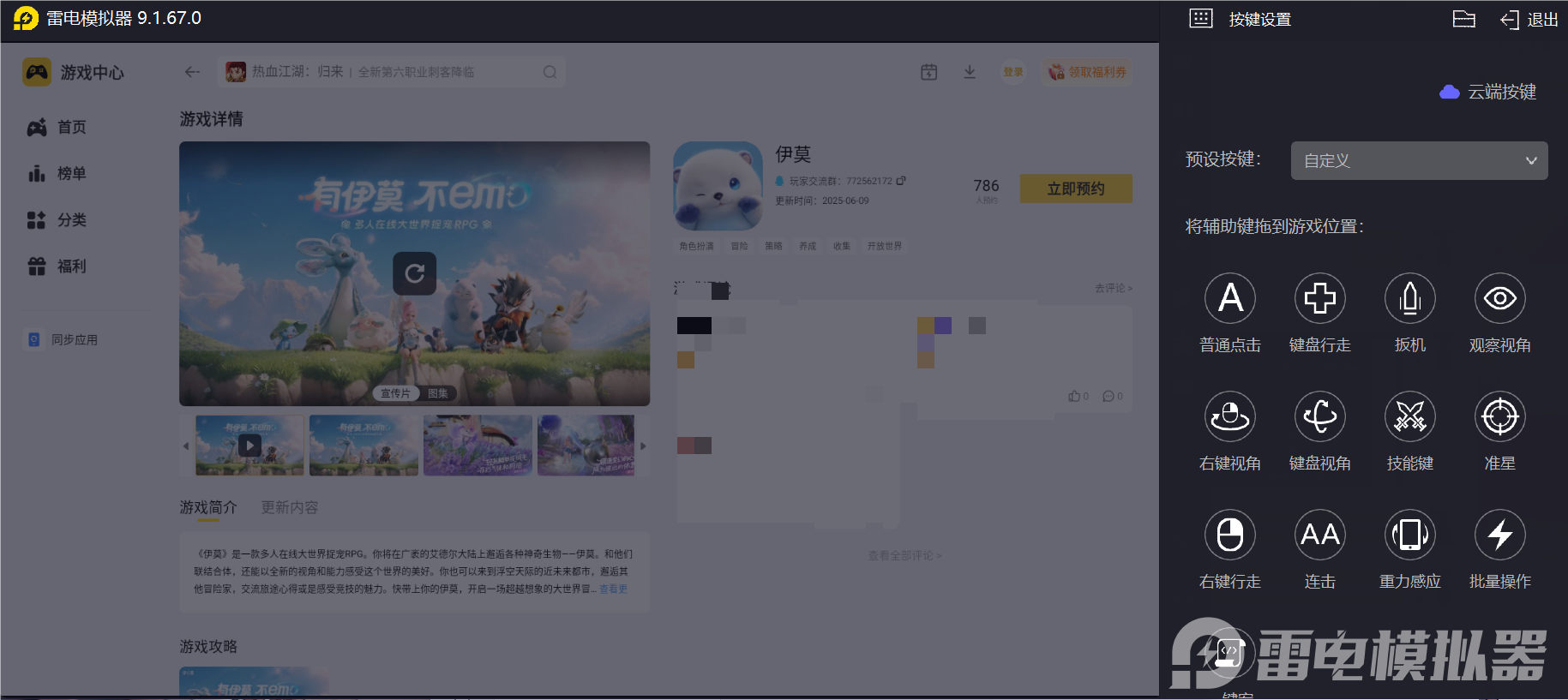Select the third purple field thumbnail

tap(478, 446)
